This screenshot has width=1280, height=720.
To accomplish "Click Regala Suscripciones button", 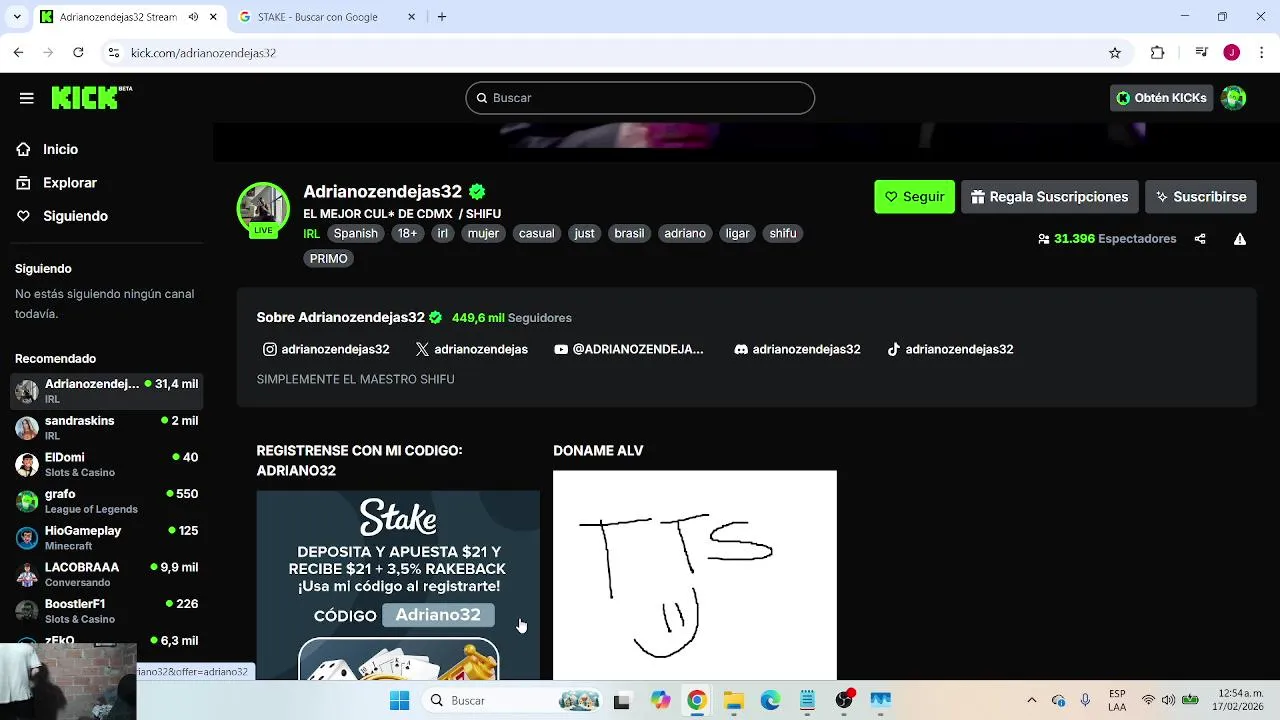I will 1049,197.
